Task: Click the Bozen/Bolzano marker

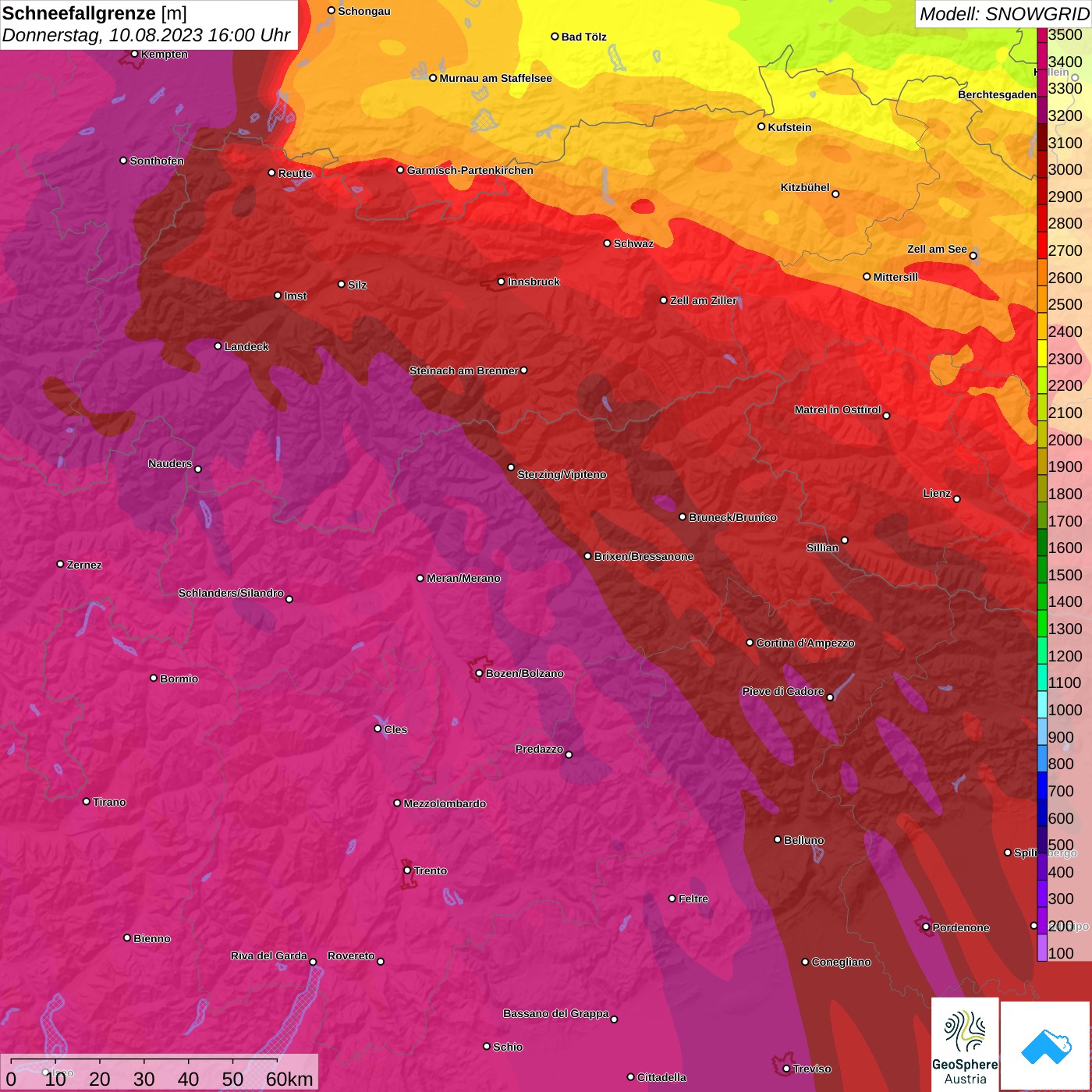Action: click(x=479, y=672)
